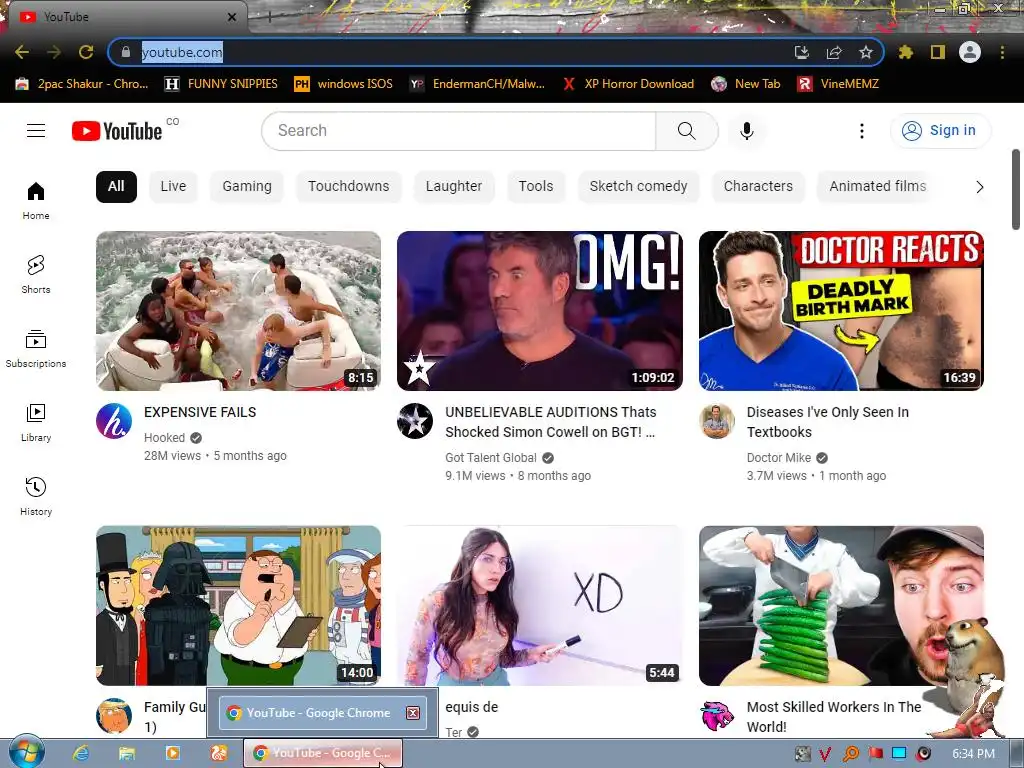
Task: Share this page icon in address bar
Action: click(x=834, y=52)
